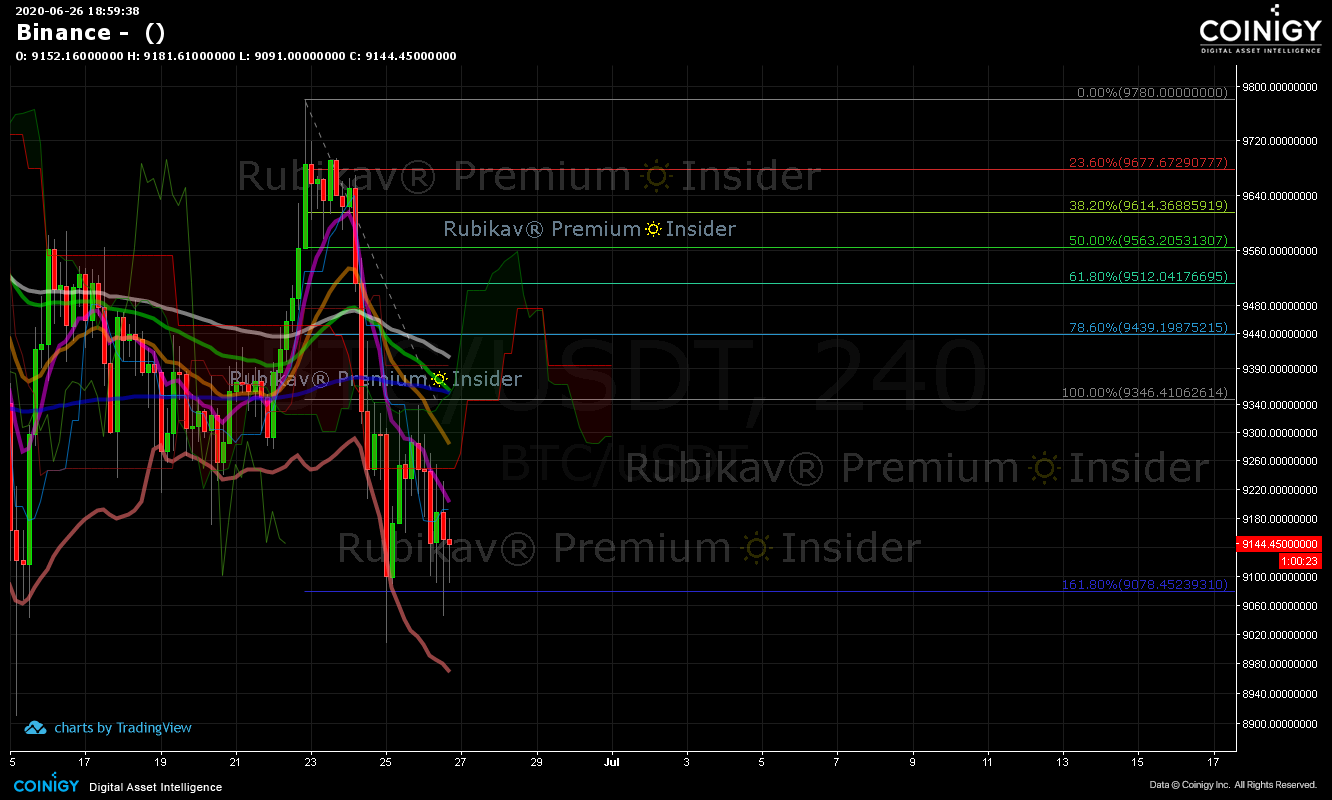Image resolution: width=1332 pixels, height=800 pixels.
Task: Click the 2020-06-26 18:59:38 timestamp
Action: (x=76, y=11)
